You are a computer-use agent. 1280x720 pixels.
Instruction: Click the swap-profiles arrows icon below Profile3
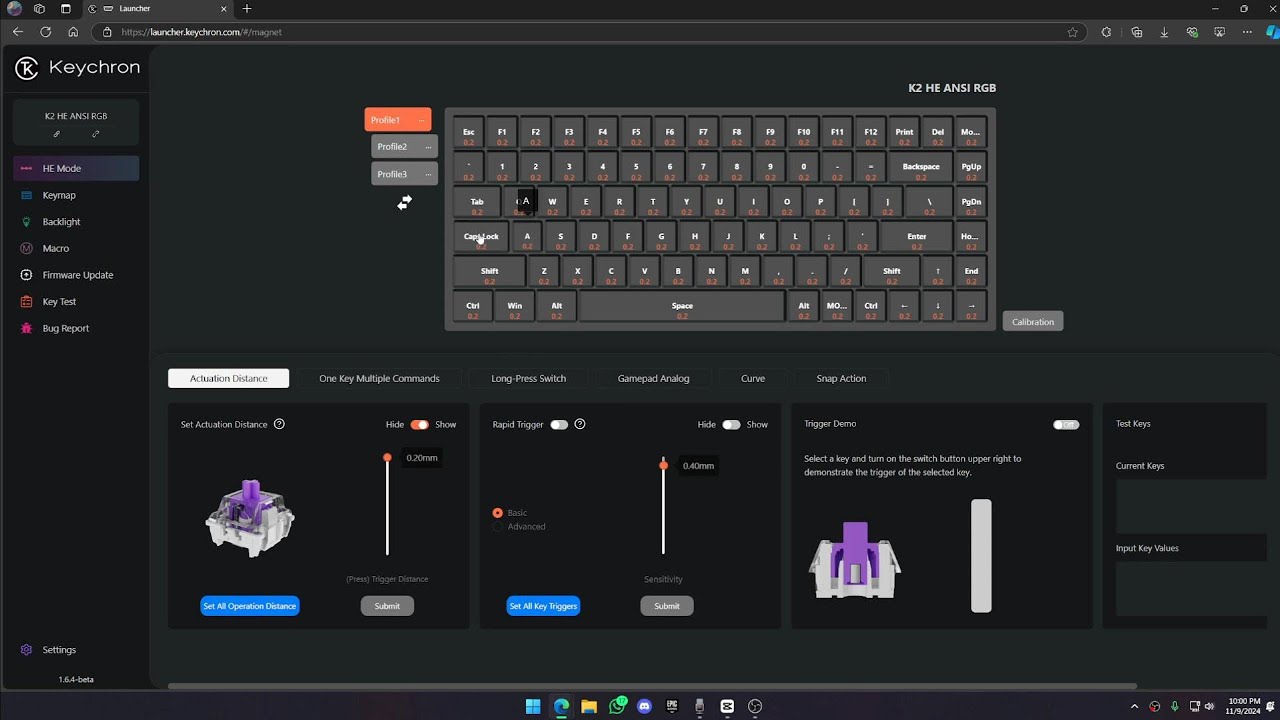[404, 203]
